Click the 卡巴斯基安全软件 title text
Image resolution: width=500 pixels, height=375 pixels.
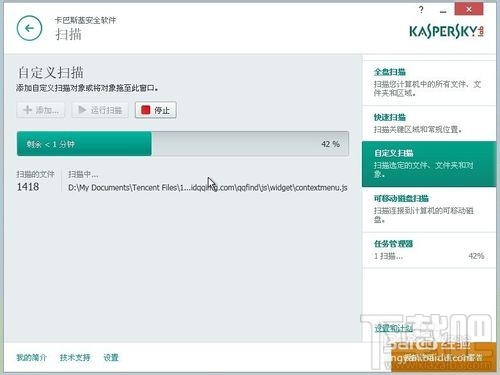click(x=85, y=20)
